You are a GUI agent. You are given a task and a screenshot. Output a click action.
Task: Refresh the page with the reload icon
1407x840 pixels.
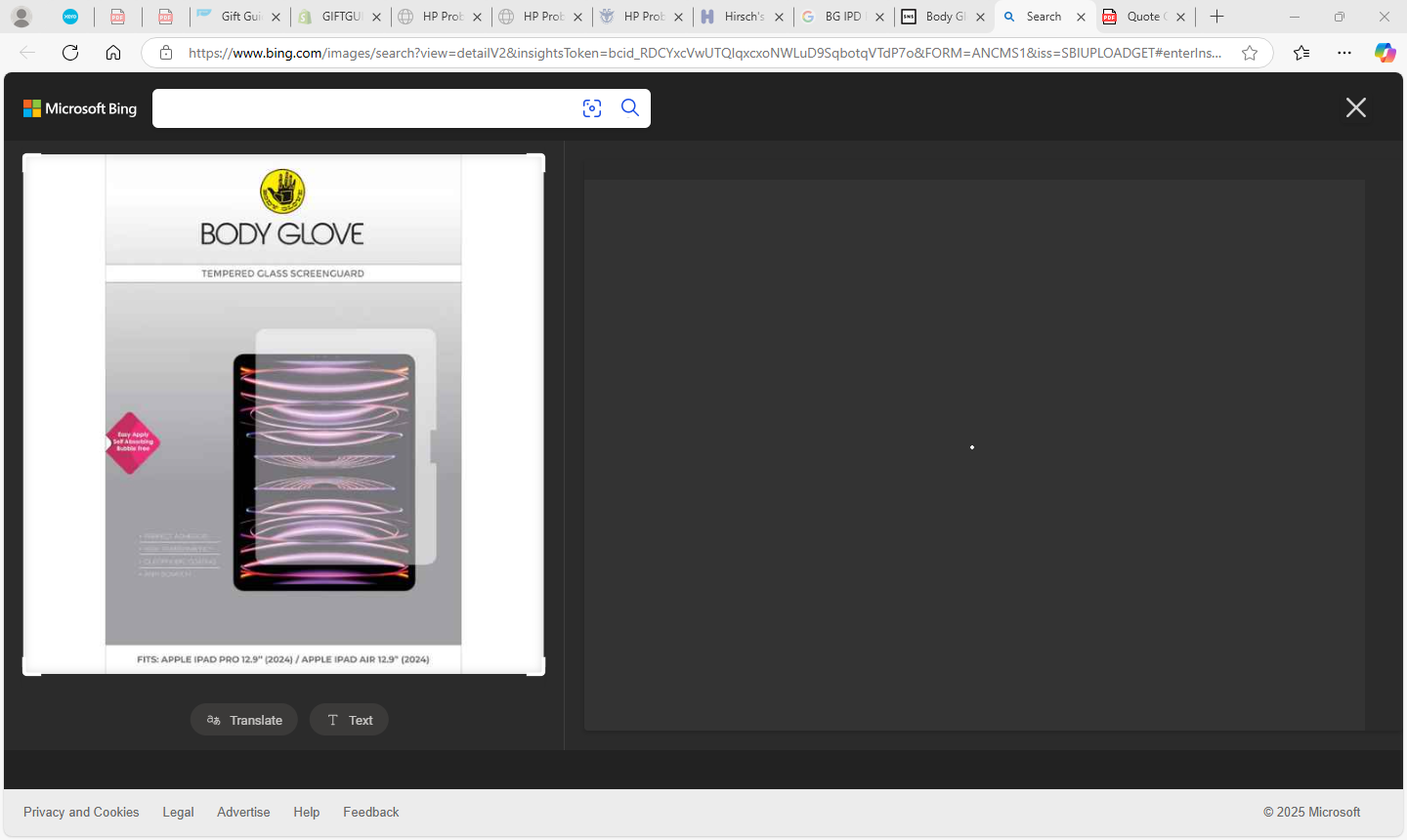tap(70, 53)
